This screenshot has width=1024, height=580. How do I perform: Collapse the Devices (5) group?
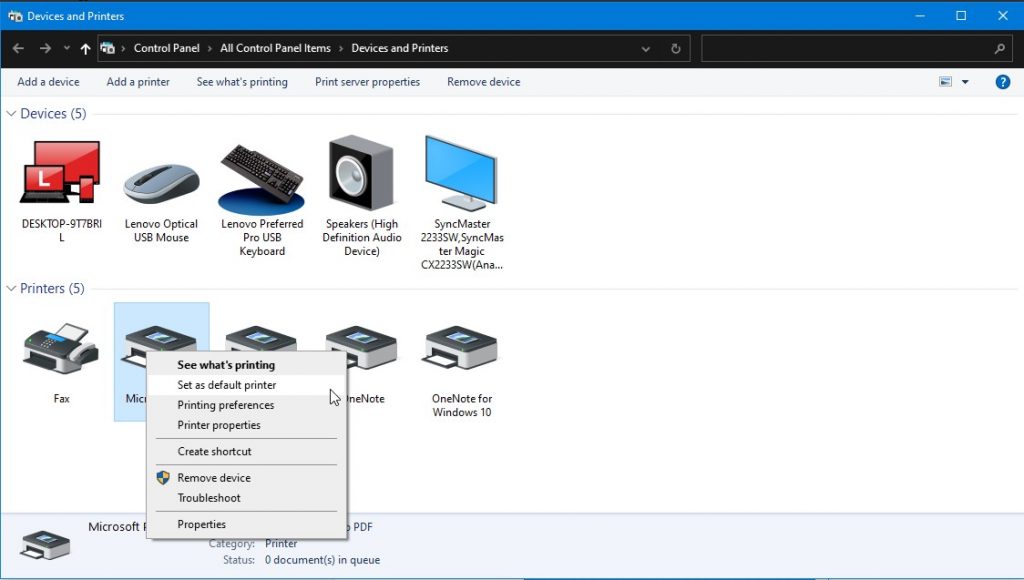point(11,114)
